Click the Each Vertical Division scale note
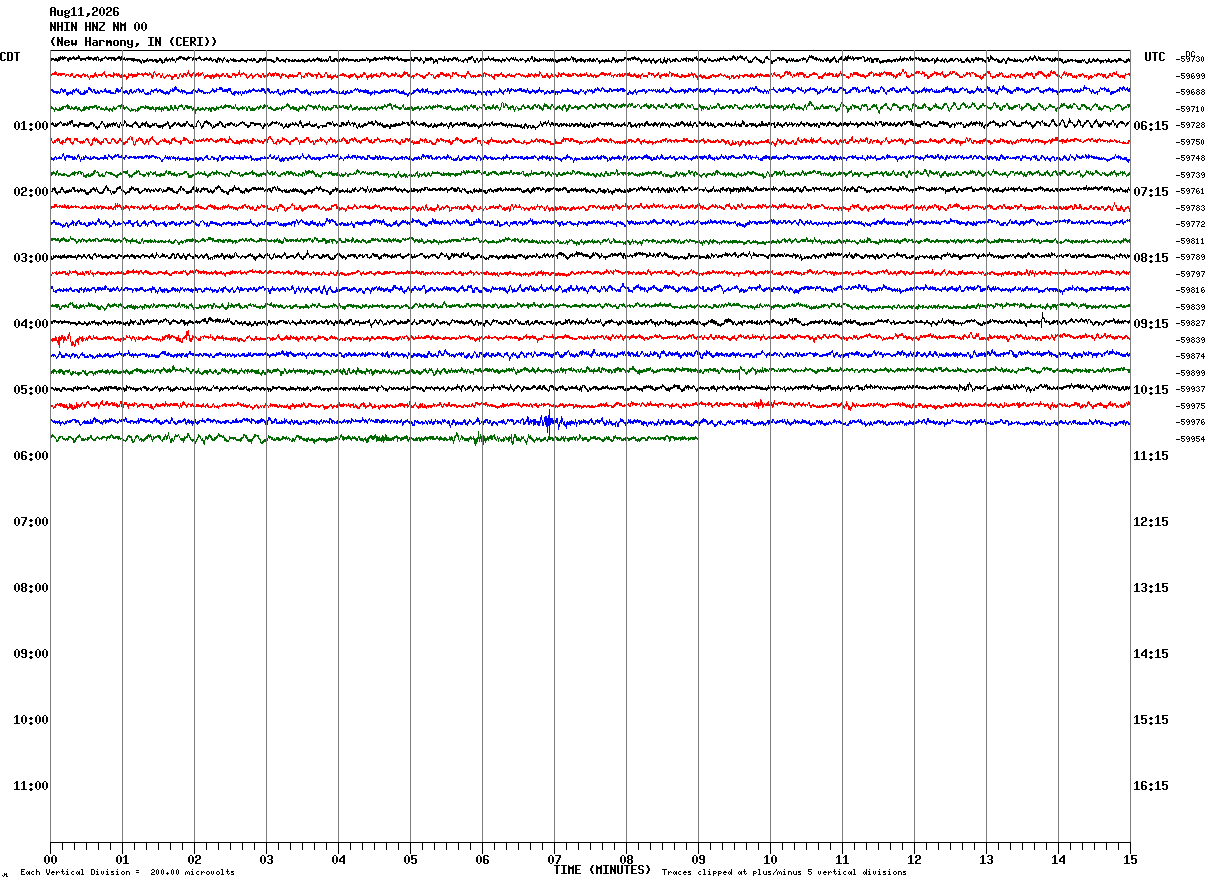This screenshot has height=886, width=1210. pyautogui.click(x=127, y=873)
